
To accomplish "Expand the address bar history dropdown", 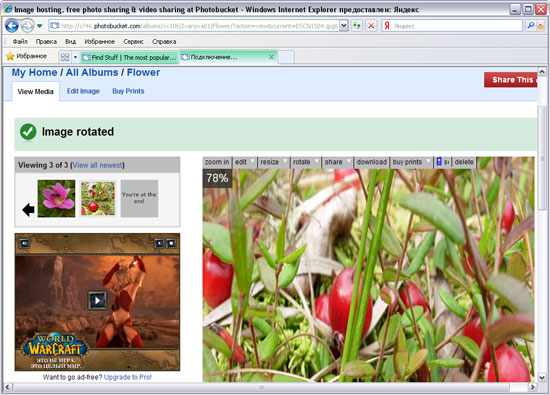I will (344, 26).
